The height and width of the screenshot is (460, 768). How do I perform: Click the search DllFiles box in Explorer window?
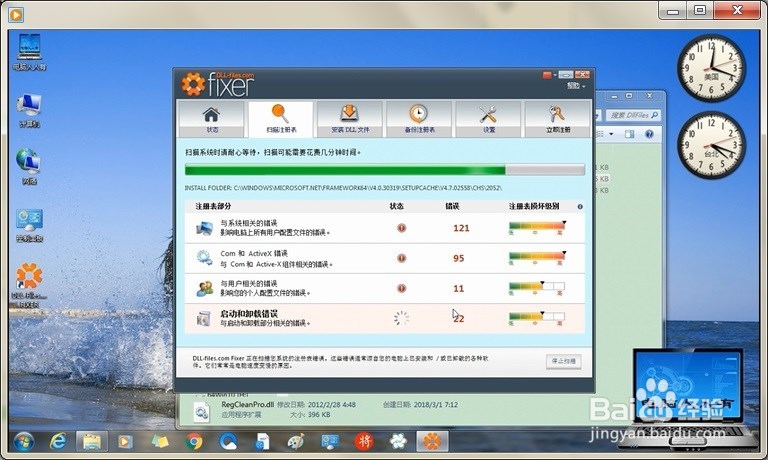coord(633,115)
